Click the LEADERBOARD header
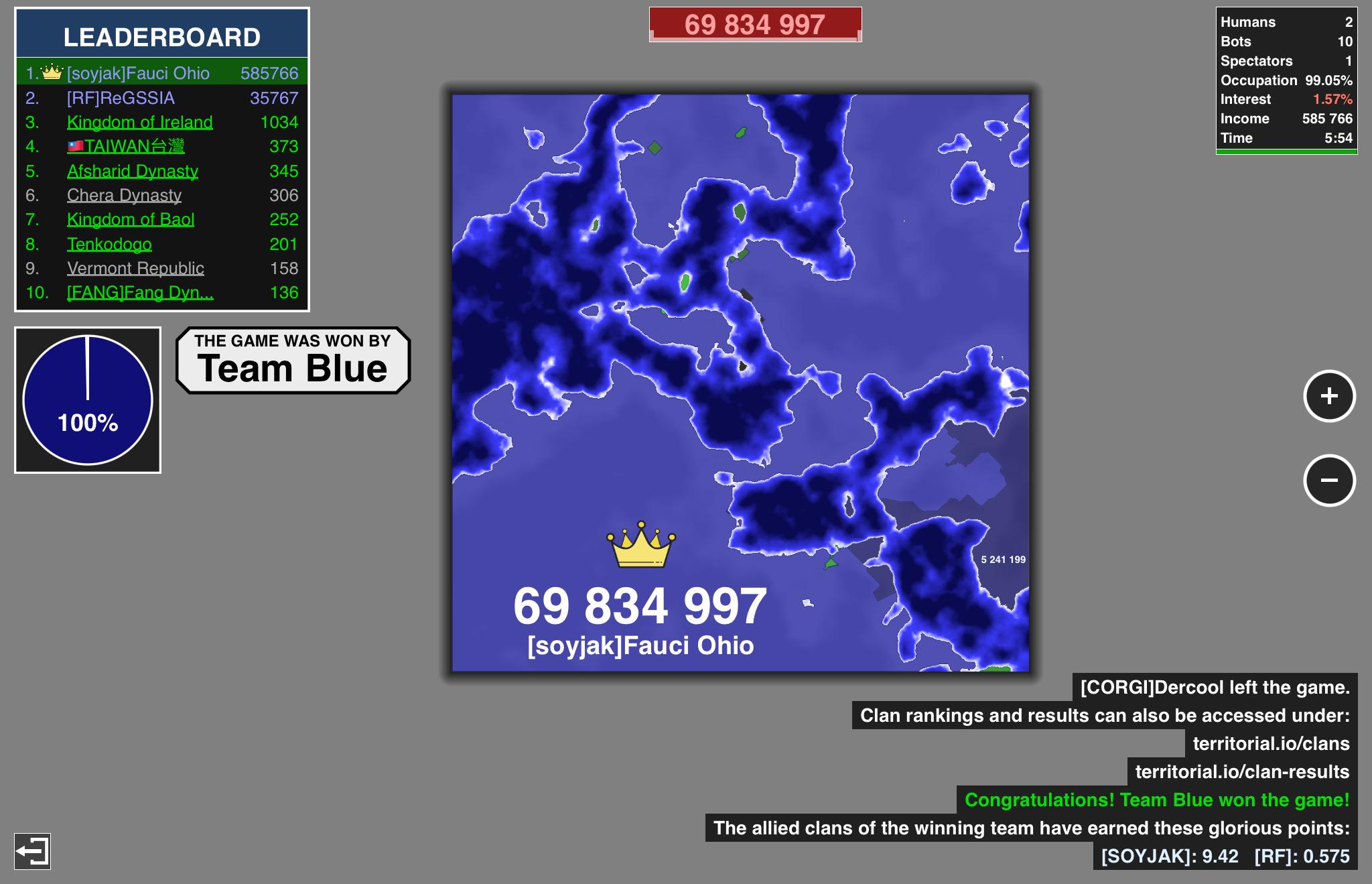 click(161, 37)
